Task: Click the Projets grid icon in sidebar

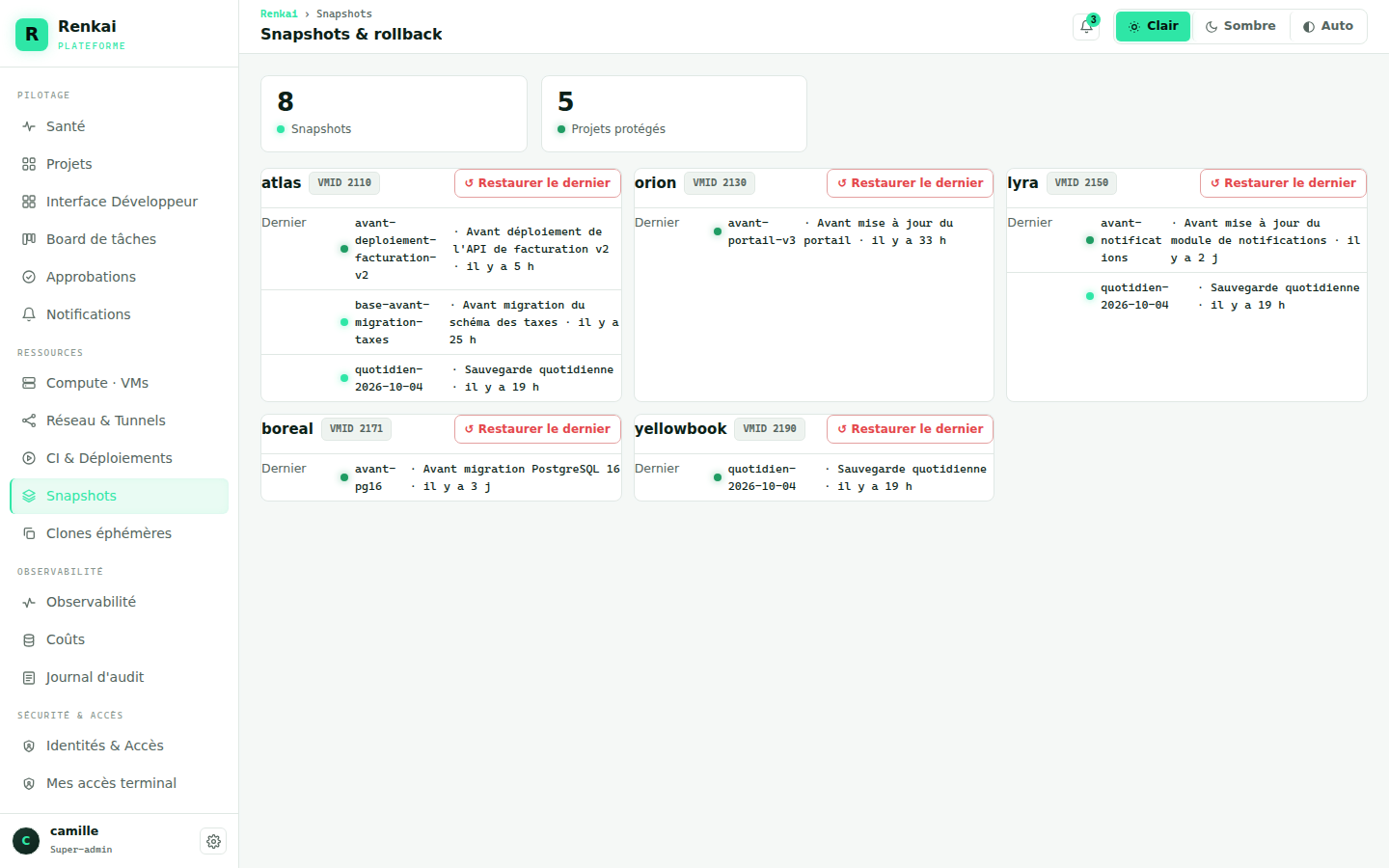Action: click(29, 164)
